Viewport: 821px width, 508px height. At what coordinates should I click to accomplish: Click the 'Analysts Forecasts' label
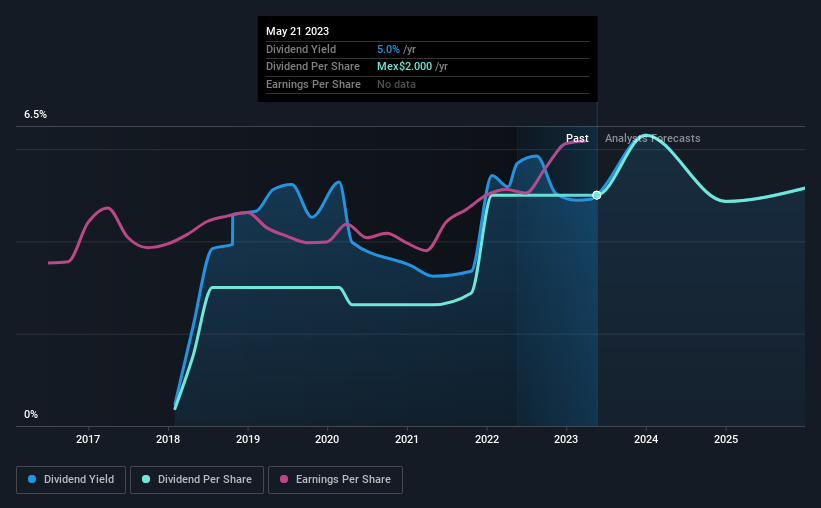(x=652, y=138)
